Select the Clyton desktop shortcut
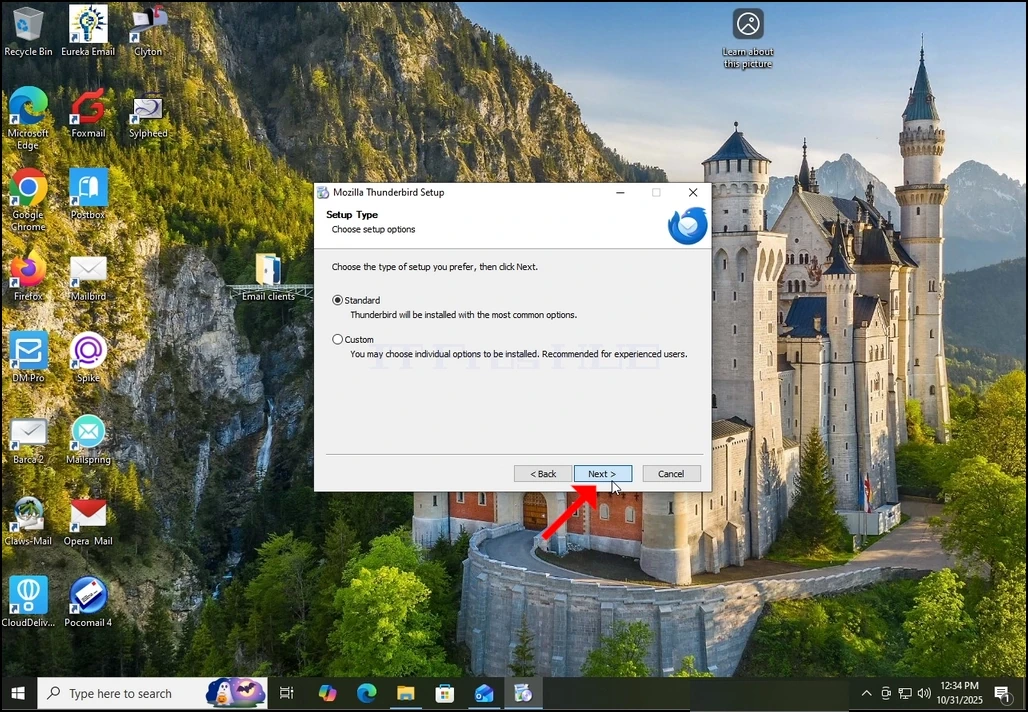The height and width of the screenshot is (712, 1028). pos(148,31)
